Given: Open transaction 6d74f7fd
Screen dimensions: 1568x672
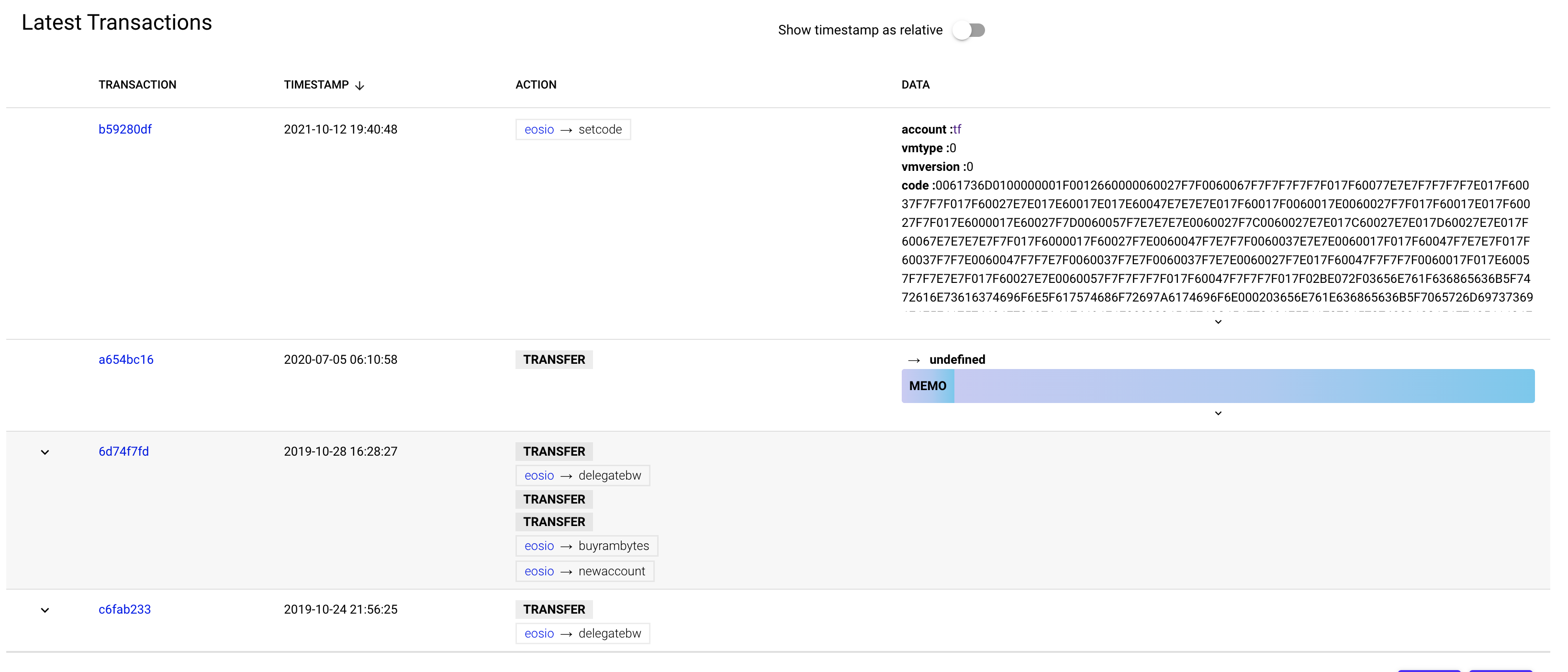Looking at the screenshot, I should pyautogui.click(x=123, y=452).
